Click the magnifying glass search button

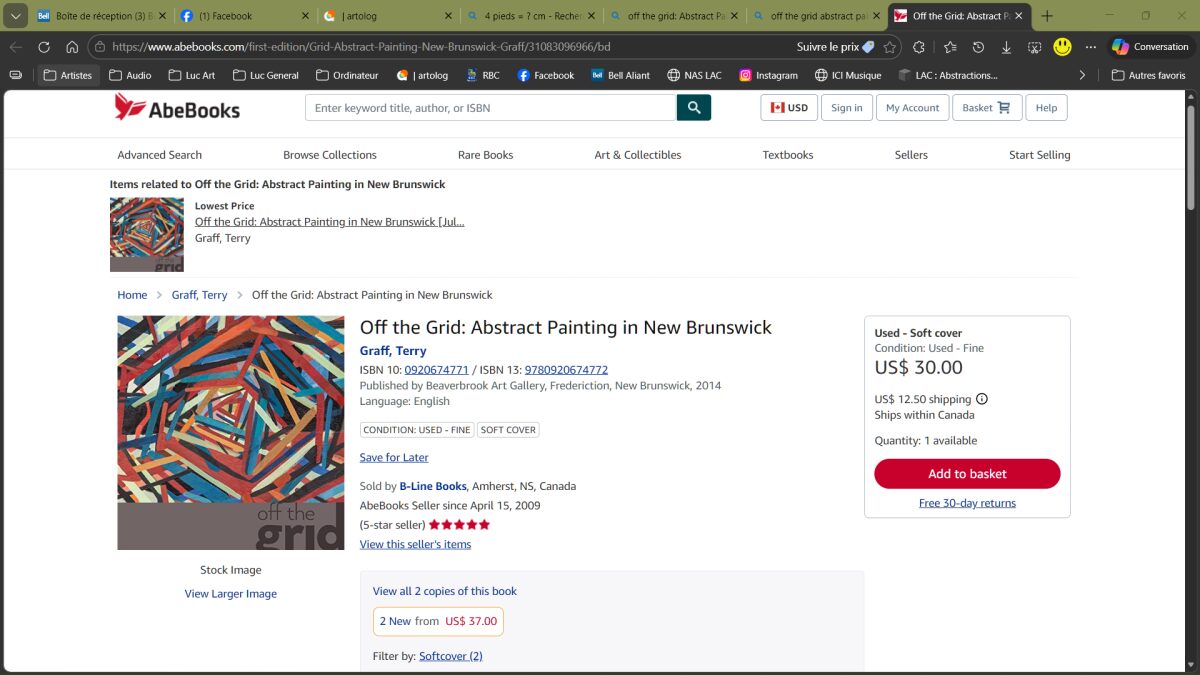693,108
